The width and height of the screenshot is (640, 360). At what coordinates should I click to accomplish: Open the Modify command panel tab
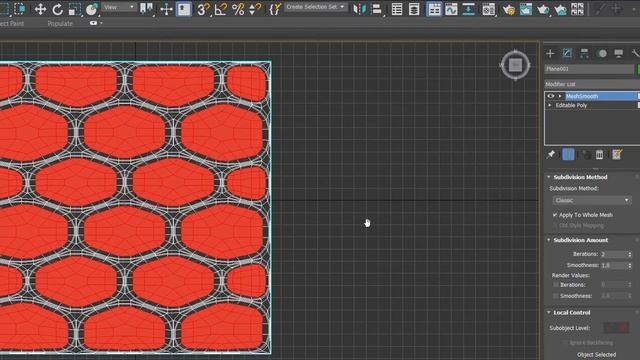(x=567, y=53)
